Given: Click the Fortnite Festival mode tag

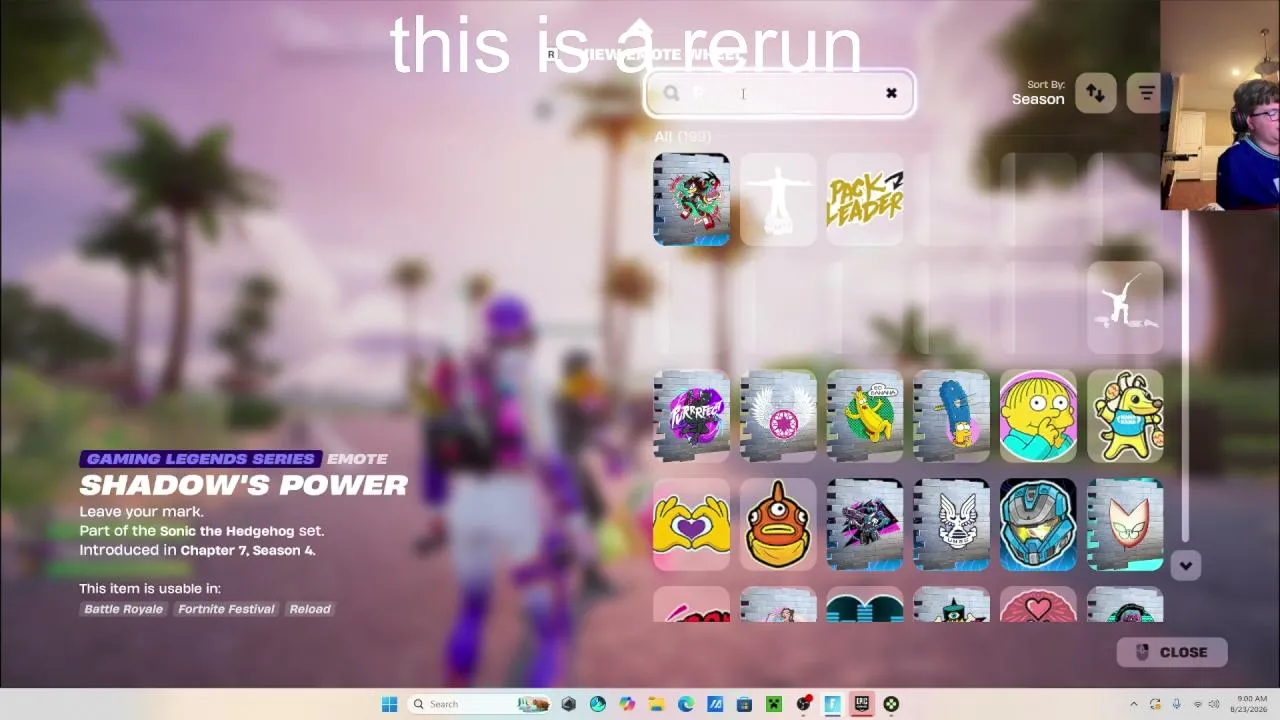Looking at the screenshot, I should pyautogui.click(x=226, y=609).
